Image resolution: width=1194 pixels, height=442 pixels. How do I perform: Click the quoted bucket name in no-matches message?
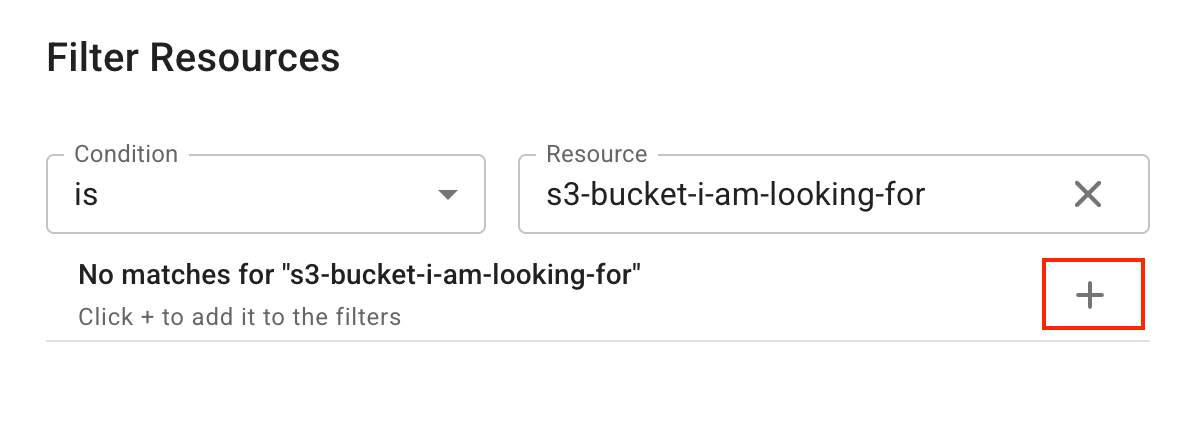pyautogui.click(x=460, y=274)
